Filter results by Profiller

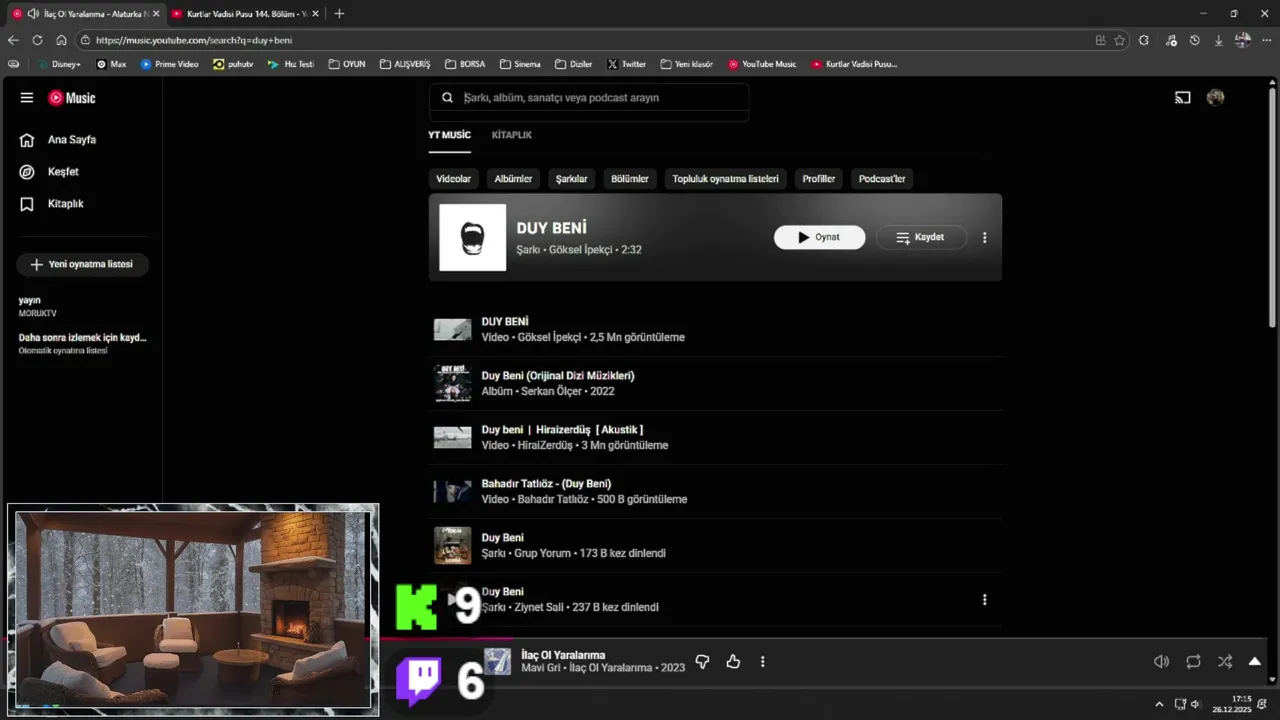(x=818, y=179)
